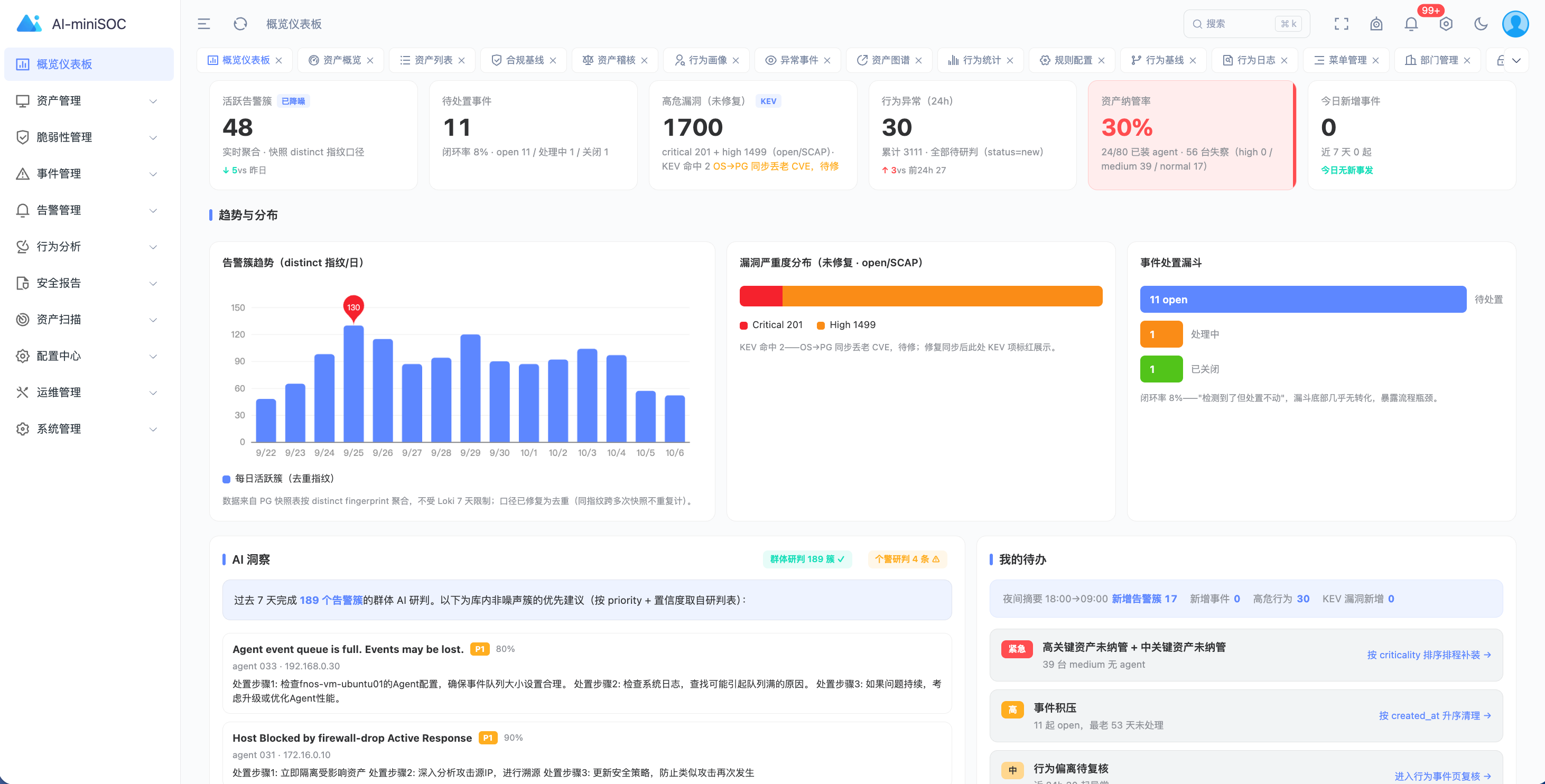Click the 个警研判 4 条 badge
This screenshot has height=784, width=1545.
907,559
